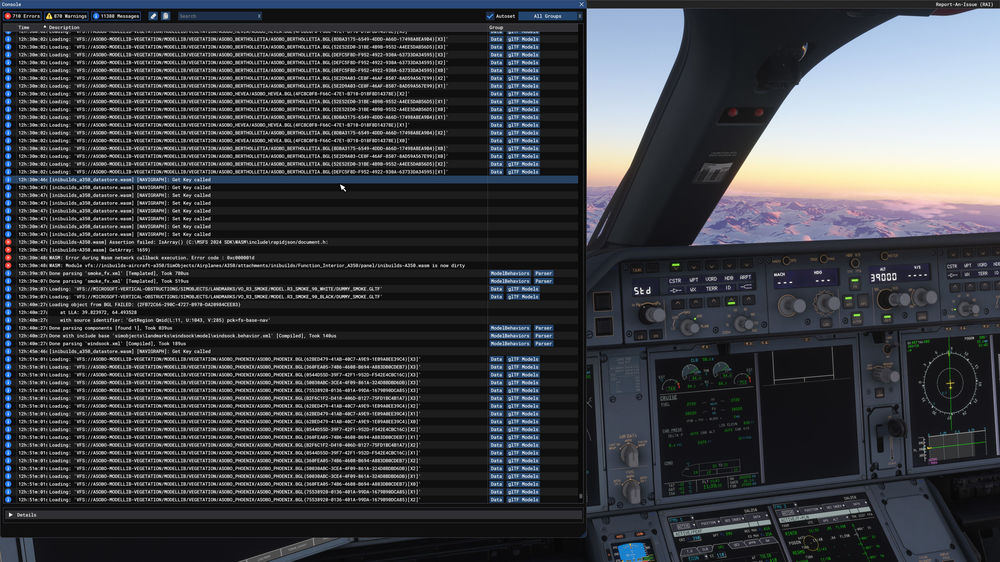The height and width of the screenshot is (562, 1000).
Task: Click ModelBehaviors tag on 'include base' row
Action: pyautogui.click(x=510, y=336)
